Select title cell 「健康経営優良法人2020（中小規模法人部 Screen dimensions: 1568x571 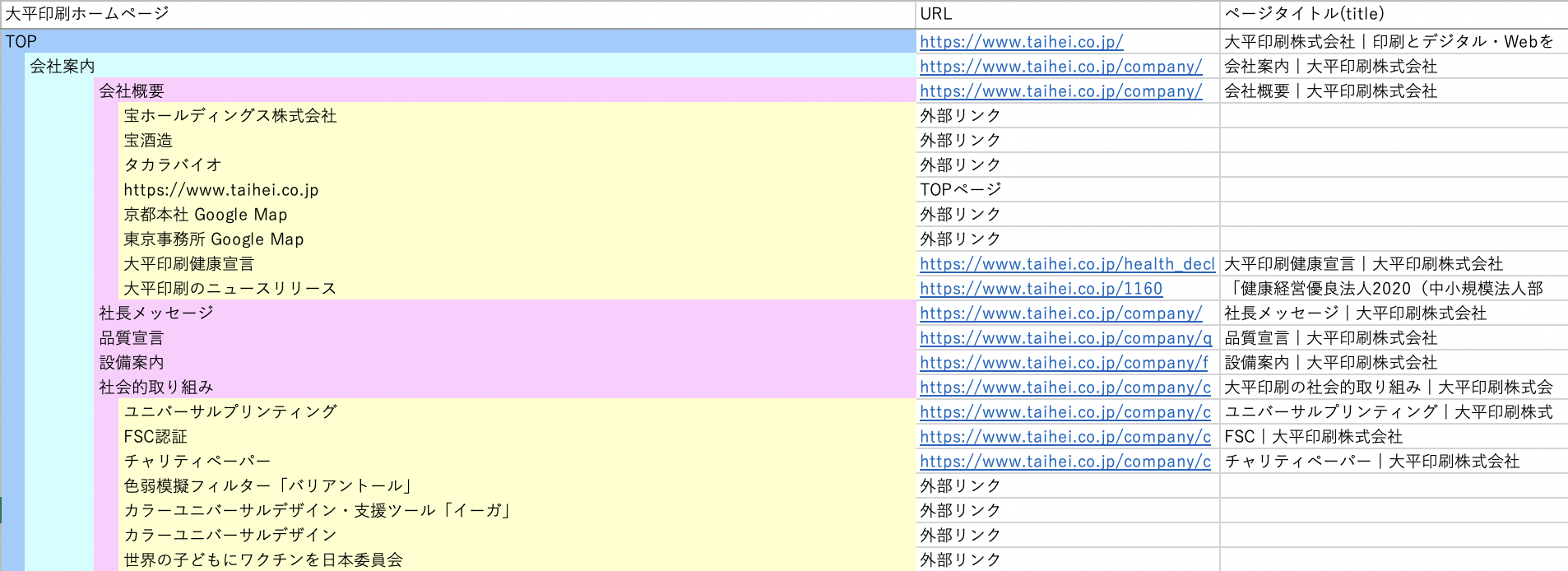1394,288
